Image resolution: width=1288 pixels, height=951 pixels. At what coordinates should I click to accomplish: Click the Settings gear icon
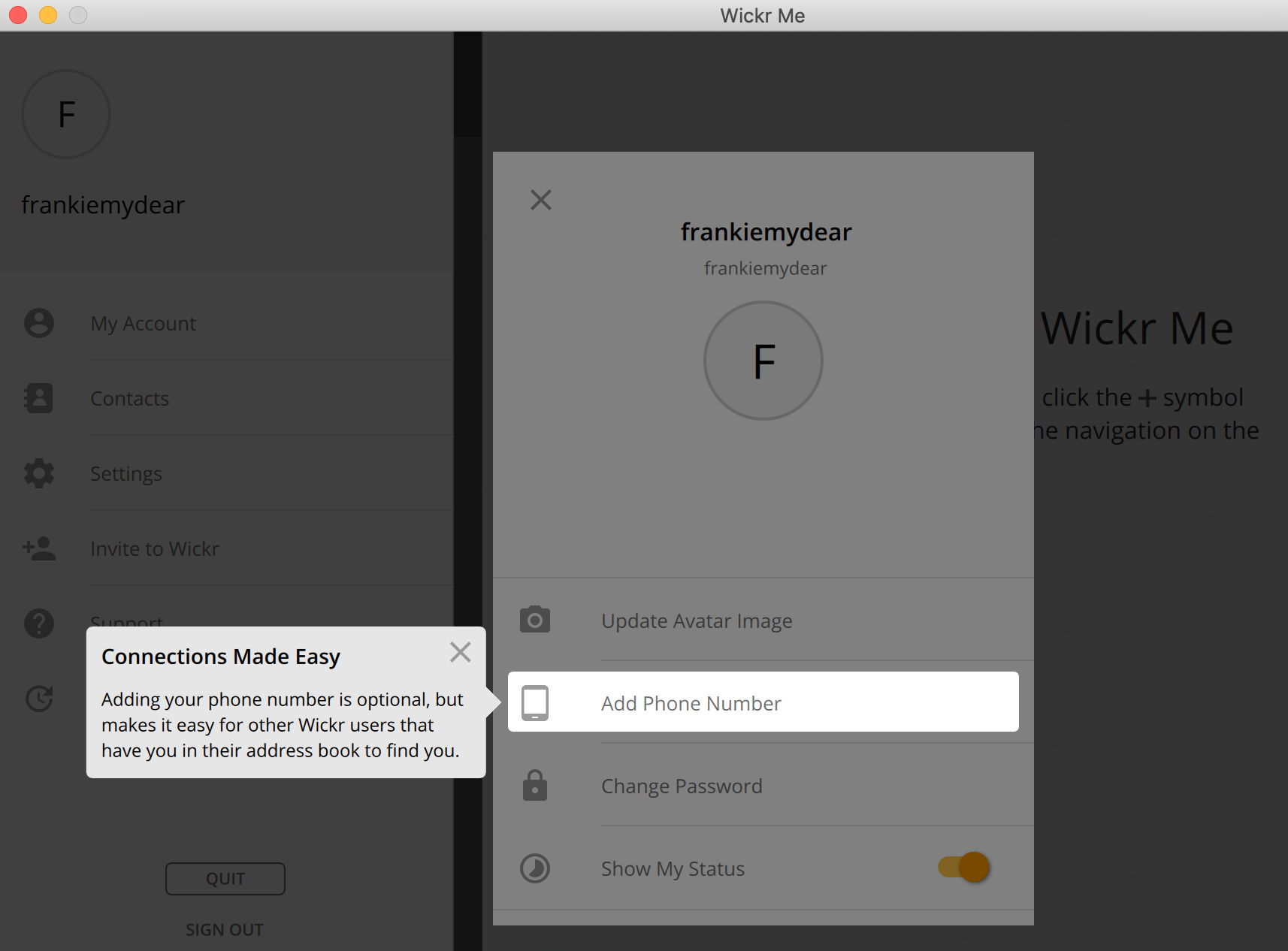tap(39, 473)
